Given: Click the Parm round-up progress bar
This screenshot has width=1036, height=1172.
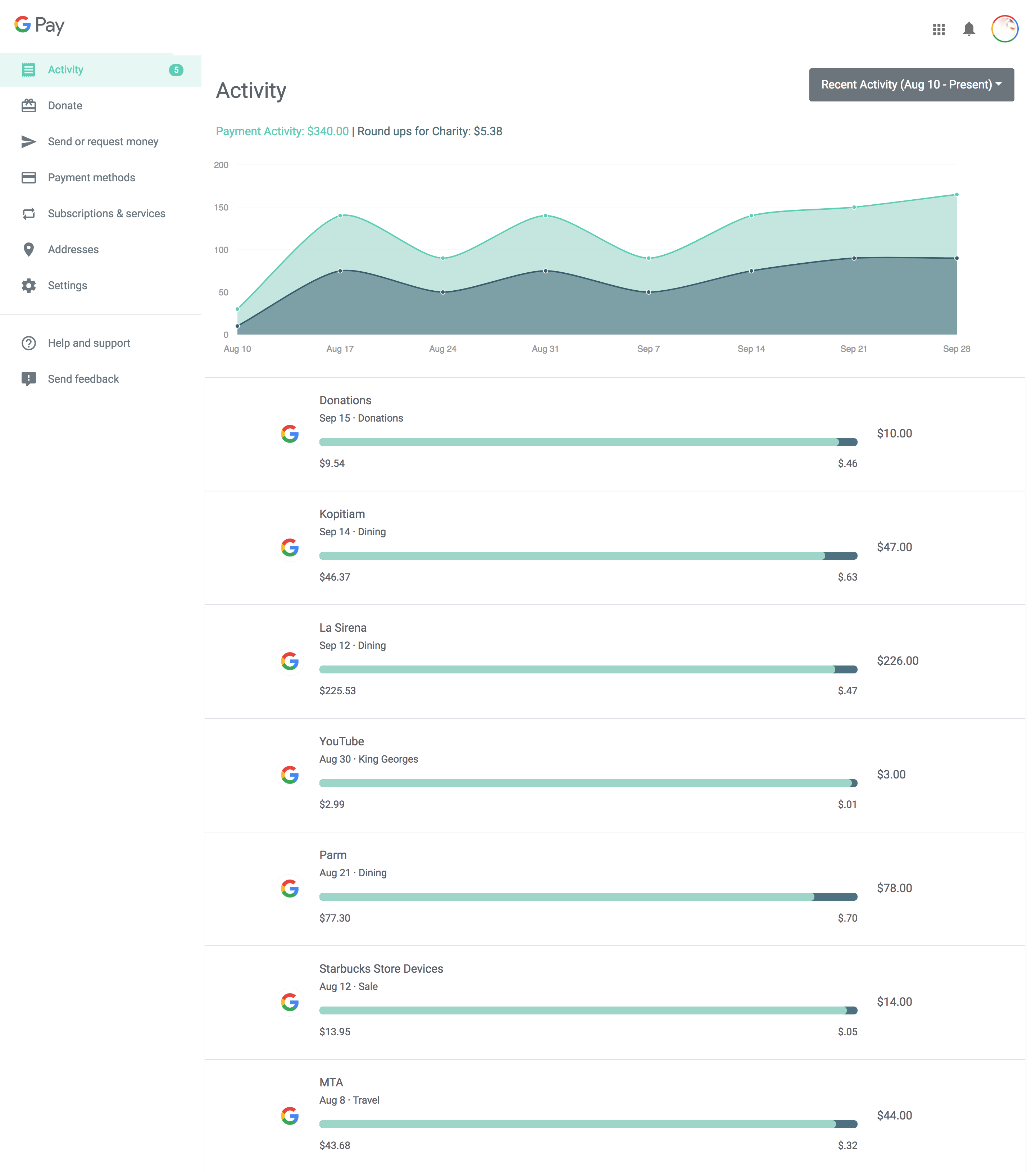Looking at the screenshot, I should coord(588,897).
